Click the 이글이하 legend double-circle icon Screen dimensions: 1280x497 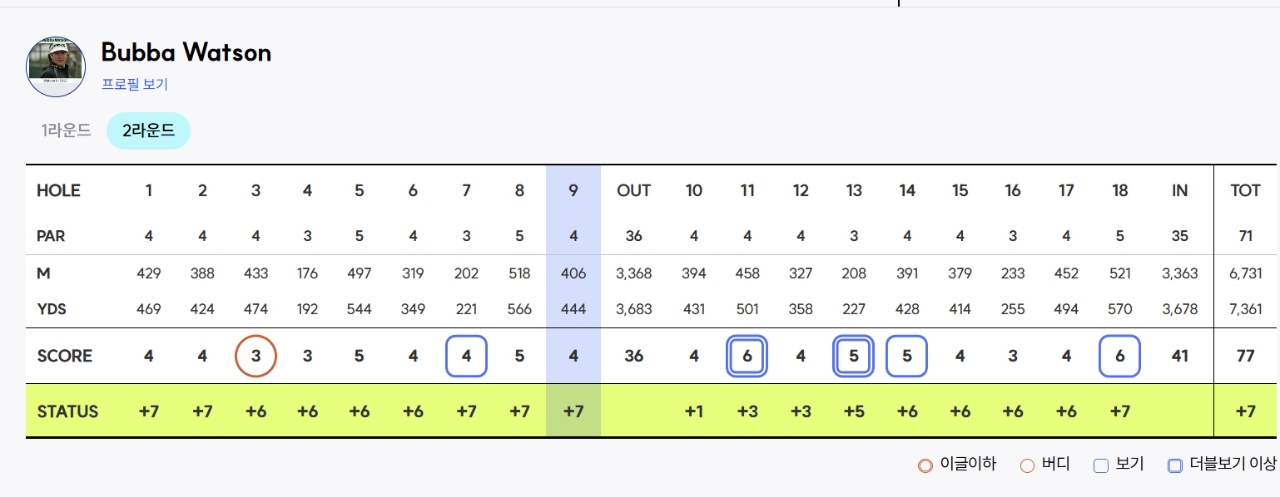click(x=926, y=465)
